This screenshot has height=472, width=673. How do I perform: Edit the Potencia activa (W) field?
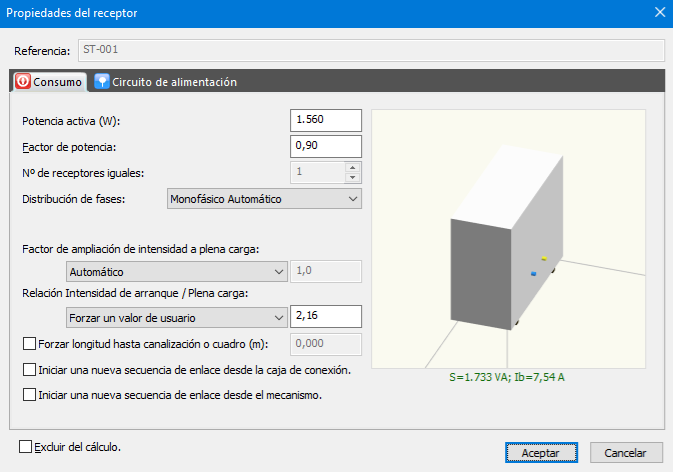(326, 120)
